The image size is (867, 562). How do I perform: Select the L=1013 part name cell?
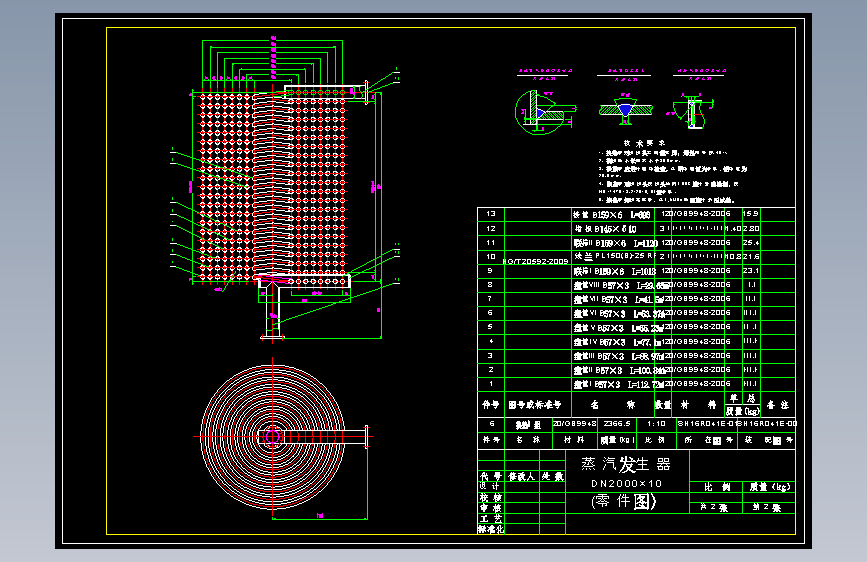point(614,271)
